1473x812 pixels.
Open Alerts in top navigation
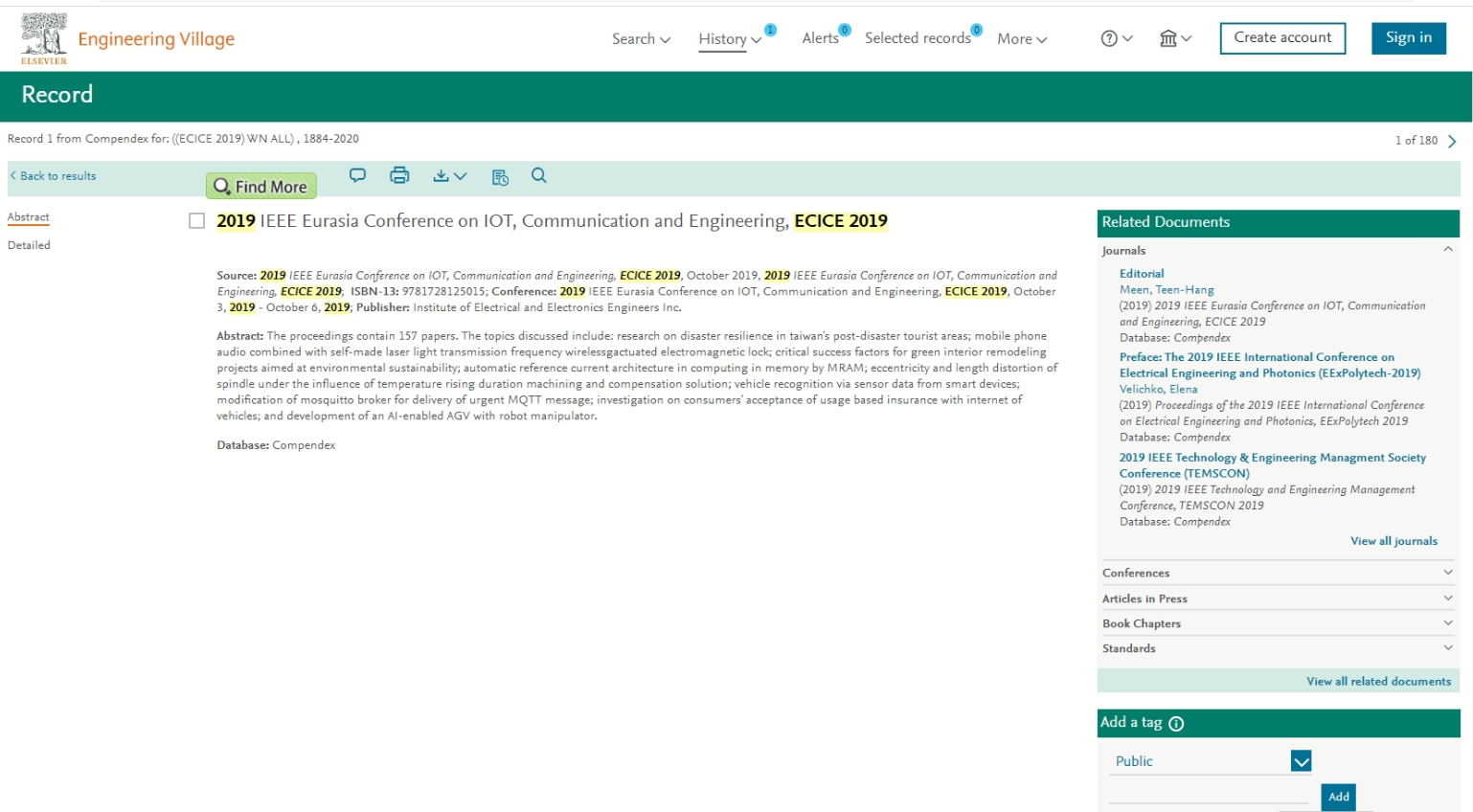(820, 38)
